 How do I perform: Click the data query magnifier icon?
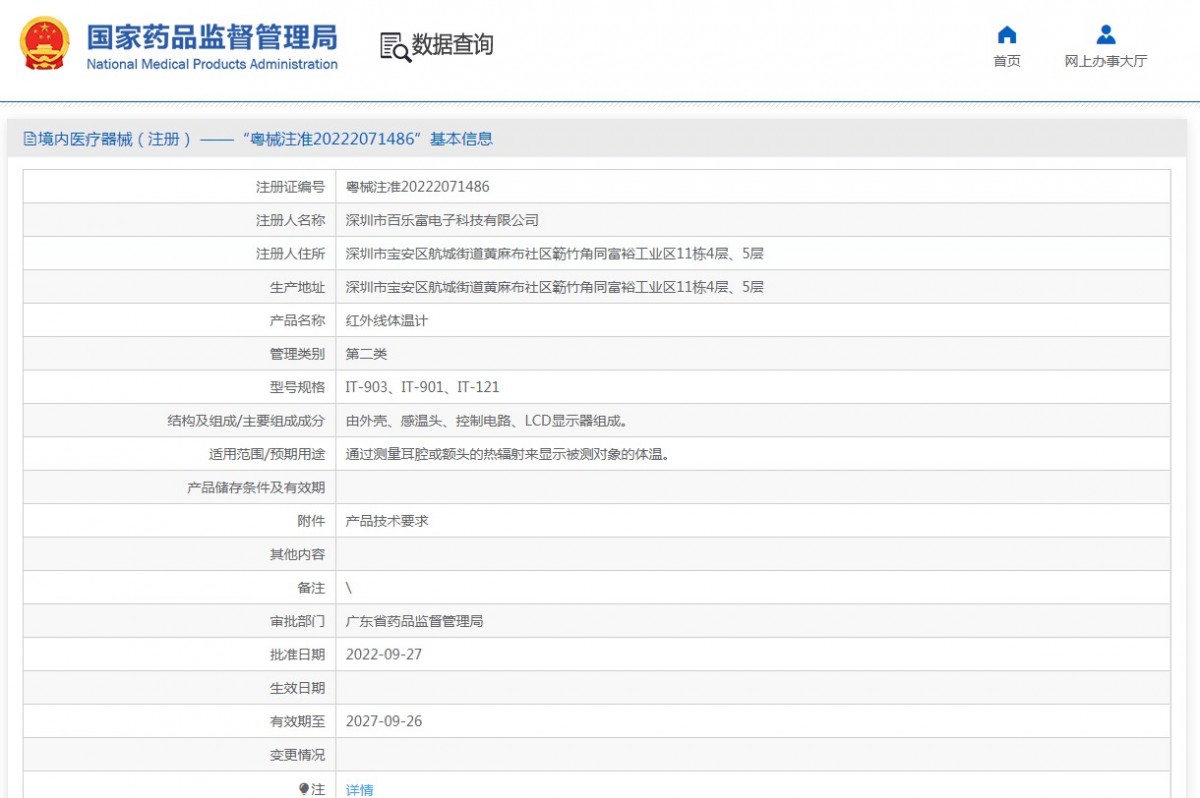395,46
